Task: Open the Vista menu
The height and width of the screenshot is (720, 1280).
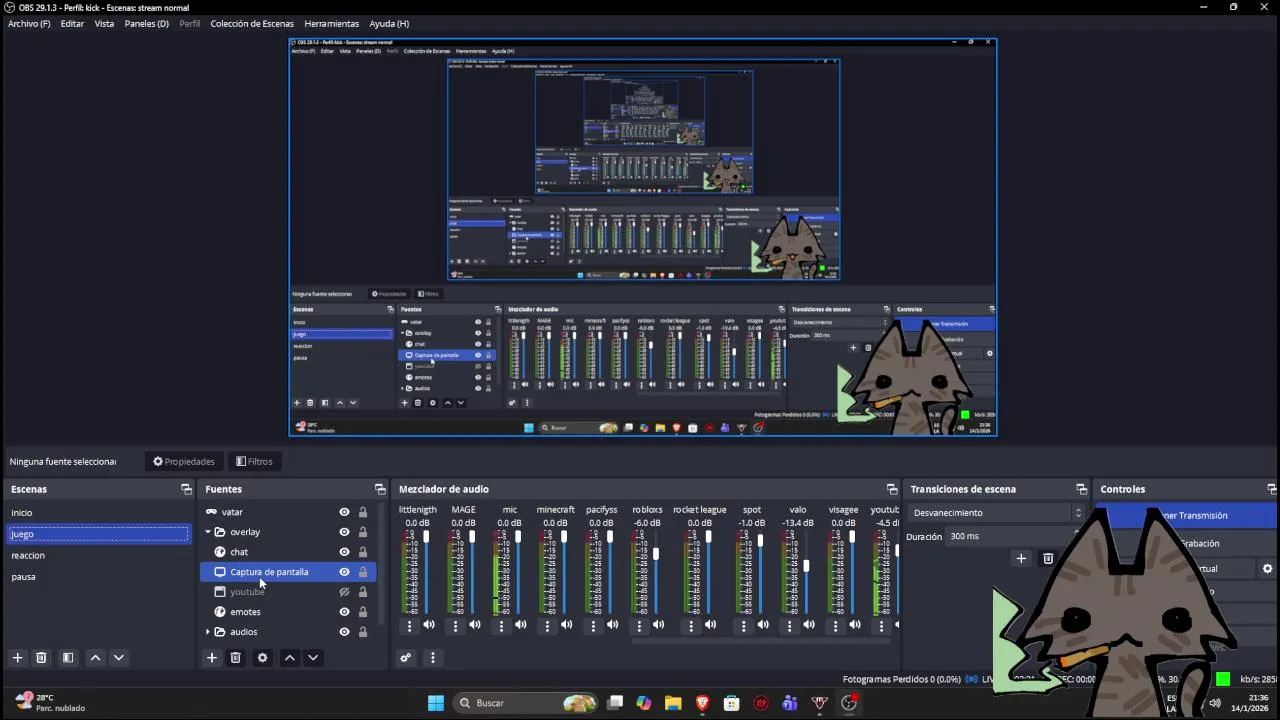Action: tap(104, 23)
